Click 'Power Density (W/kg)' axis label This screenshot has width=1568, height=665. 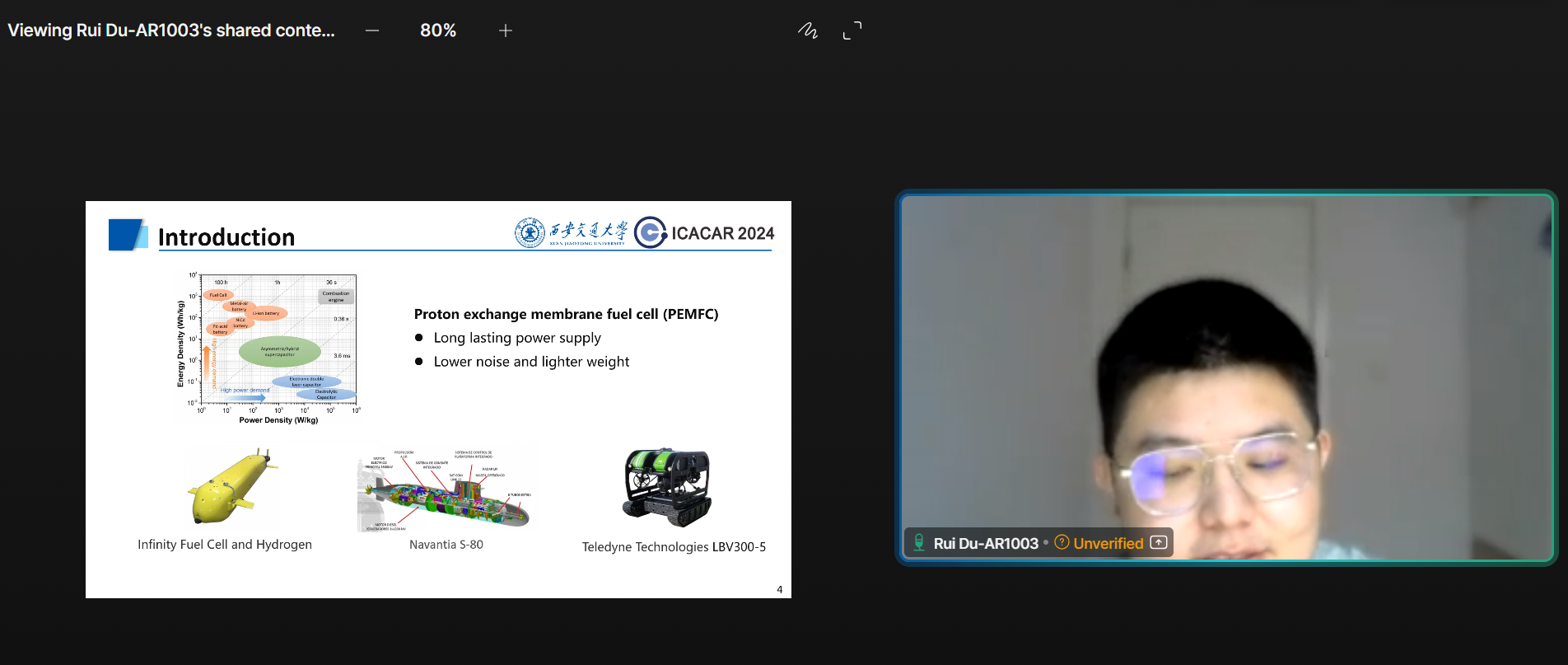click(x=278, y=420)
